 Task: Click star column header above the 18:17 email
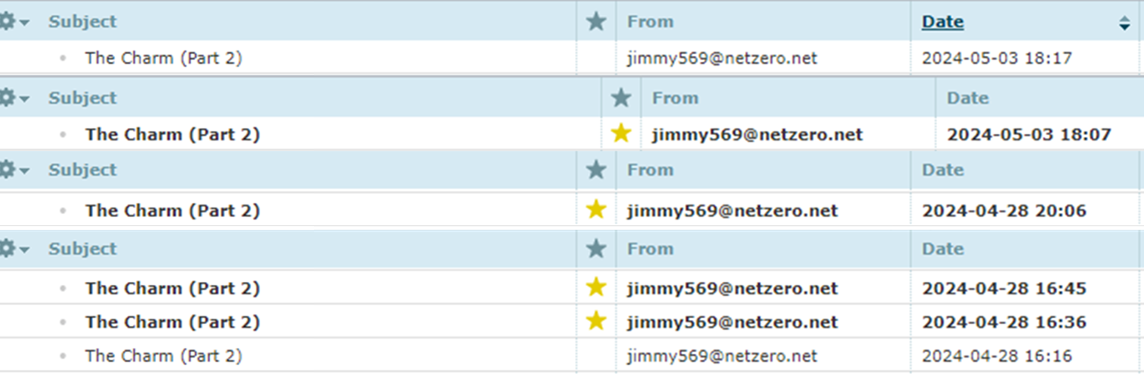[x=596, y=21]
